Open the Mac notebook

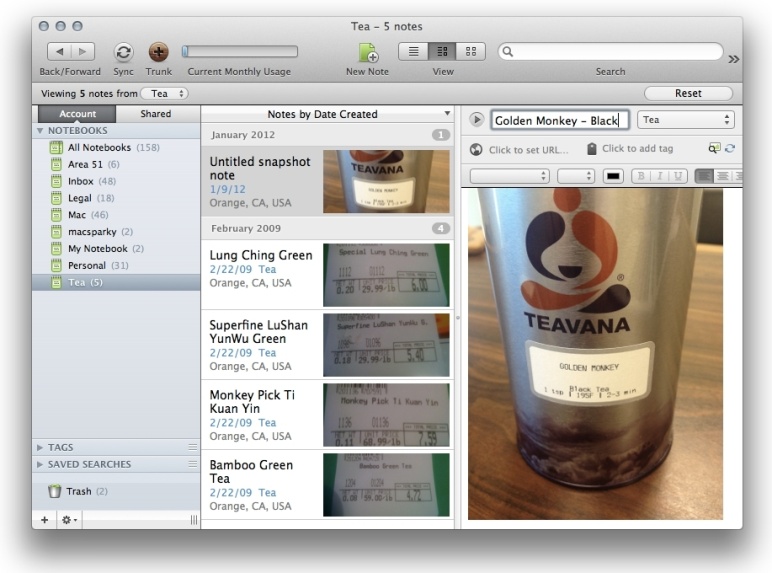(x=116, y=215)
